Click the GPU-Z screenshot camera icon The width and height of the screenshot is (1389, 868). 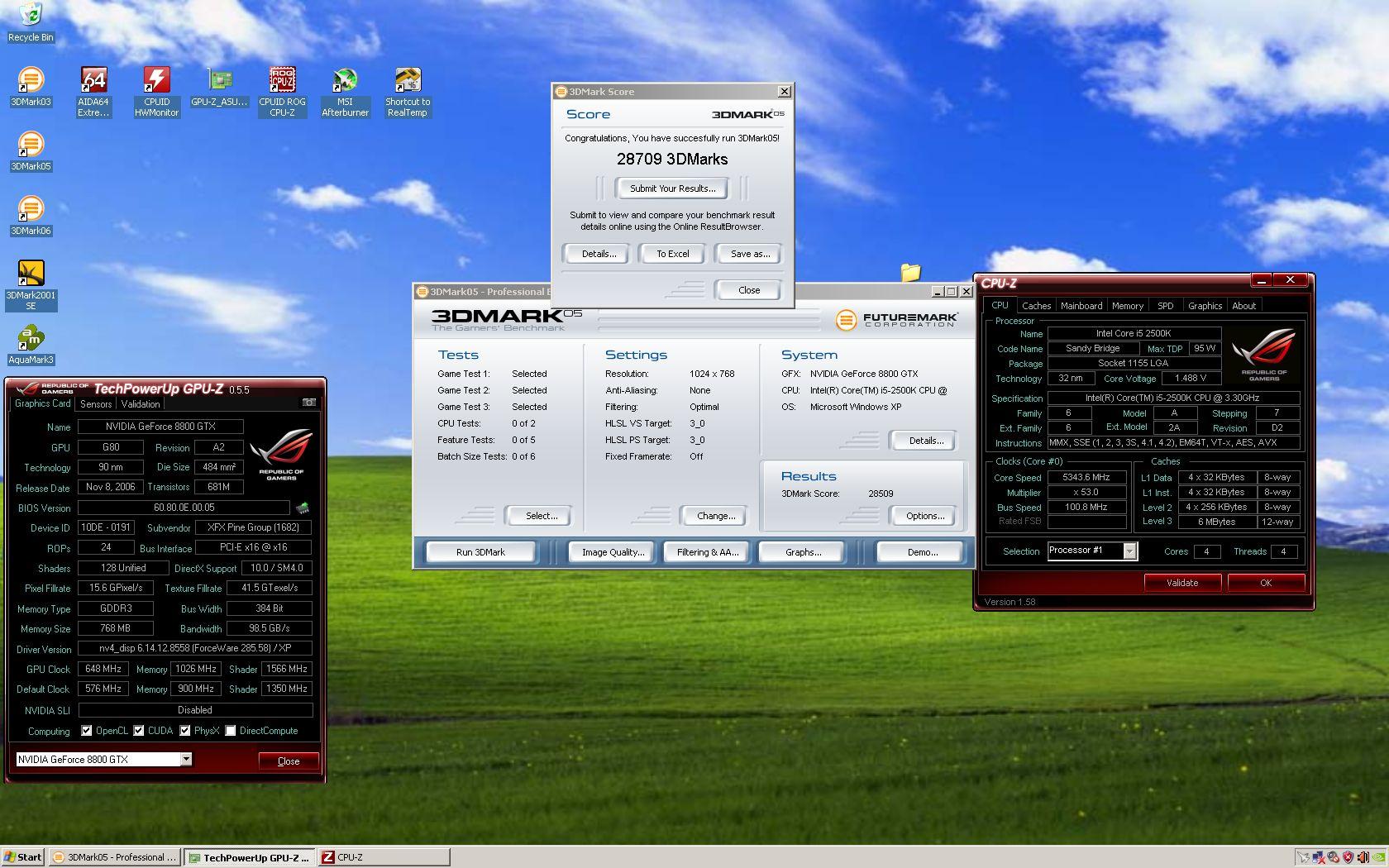click(x=308, y=403)
